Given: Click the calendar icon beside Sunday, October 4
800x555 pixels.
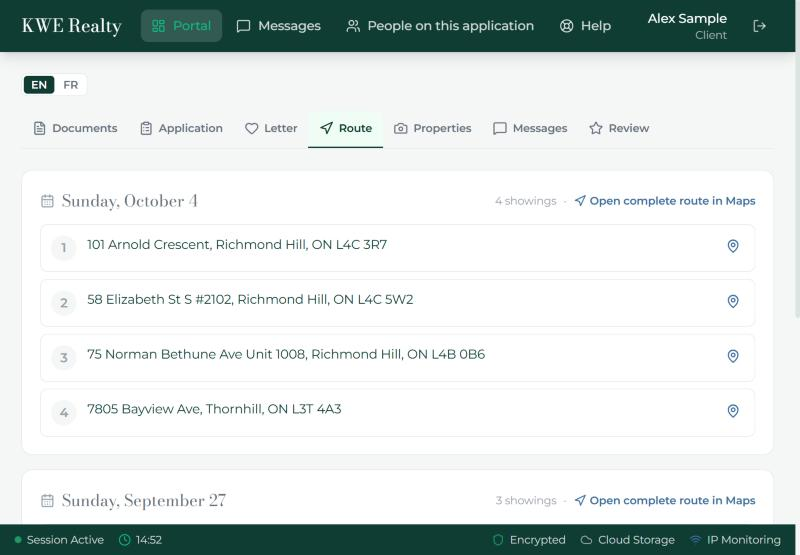Looking at the screenshot, I should pyautogui.click(x=47, y=201).
